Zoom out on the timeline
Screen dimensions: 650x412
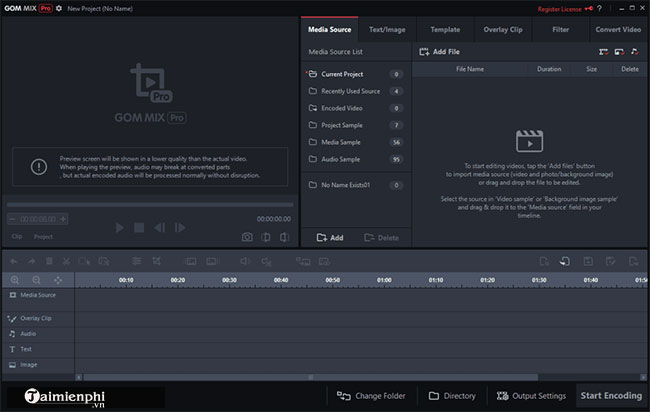[36, 280]
